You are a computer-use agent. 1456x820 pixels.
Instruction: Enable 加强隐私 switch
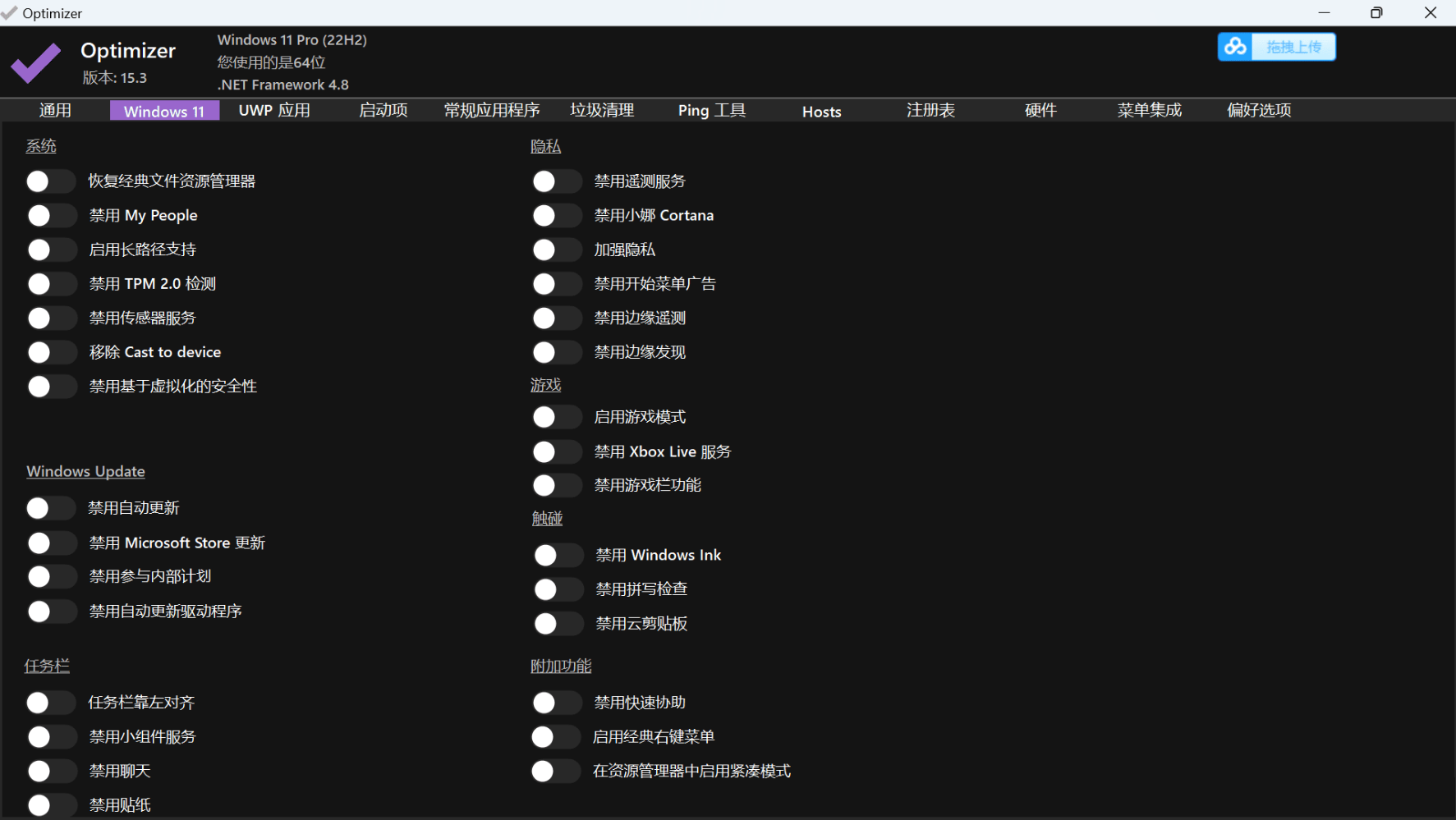pyautogui.click(x=556, y=250)
